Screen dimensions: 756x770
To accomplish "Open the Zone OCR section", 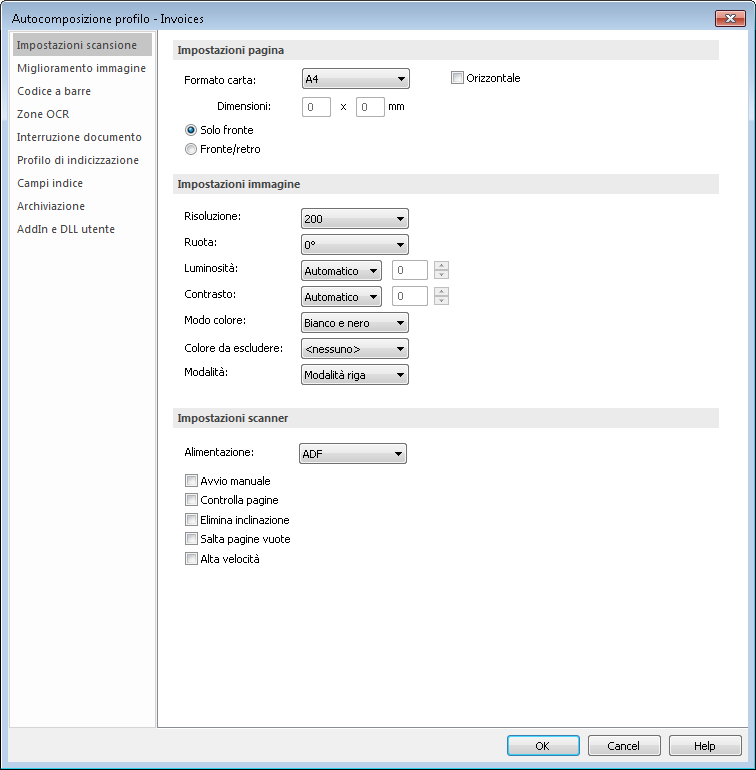I will pos(43,114).
